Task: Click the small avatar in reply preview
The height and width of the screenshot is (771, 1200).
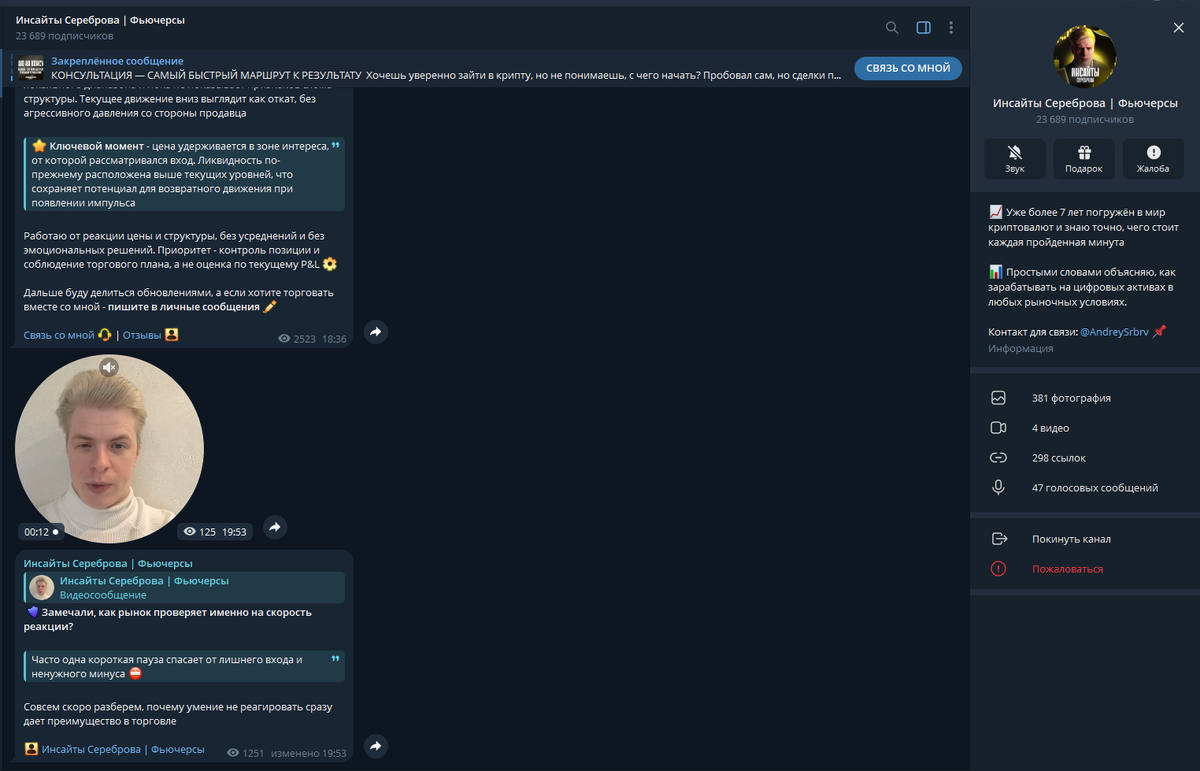Action: coord(42,587)
